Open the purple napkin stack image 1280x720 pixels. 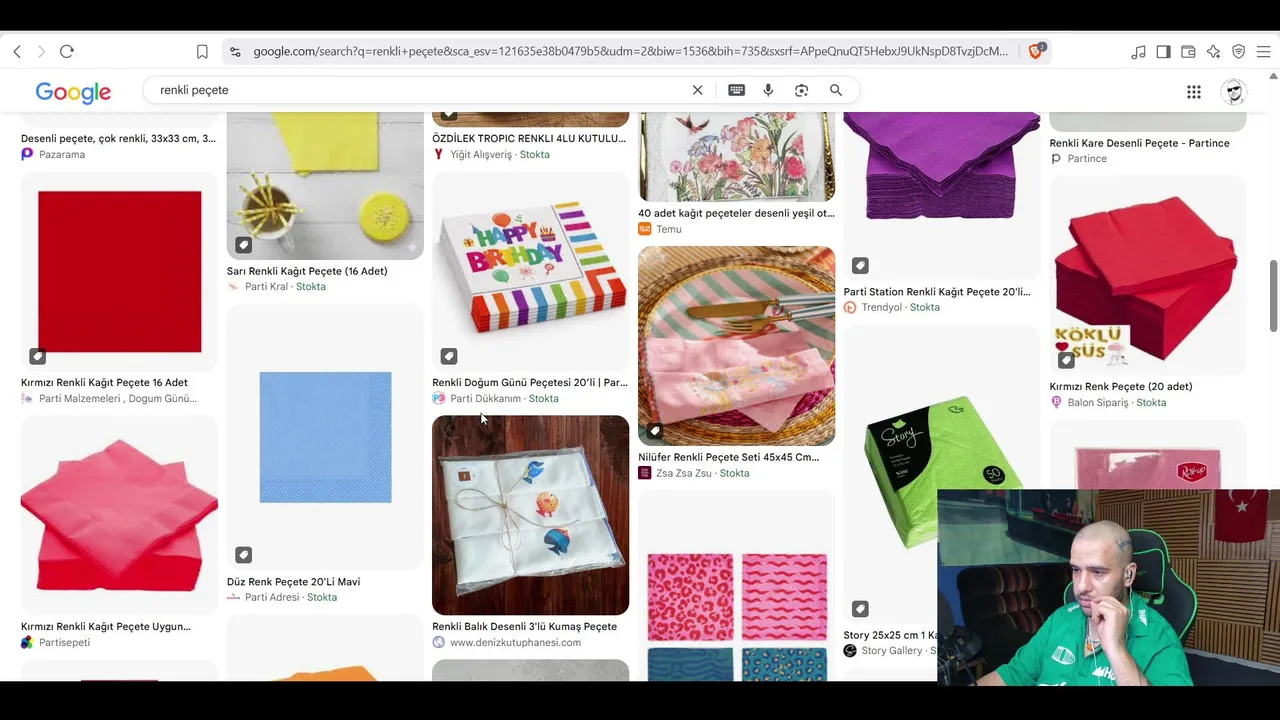(942, 196)
